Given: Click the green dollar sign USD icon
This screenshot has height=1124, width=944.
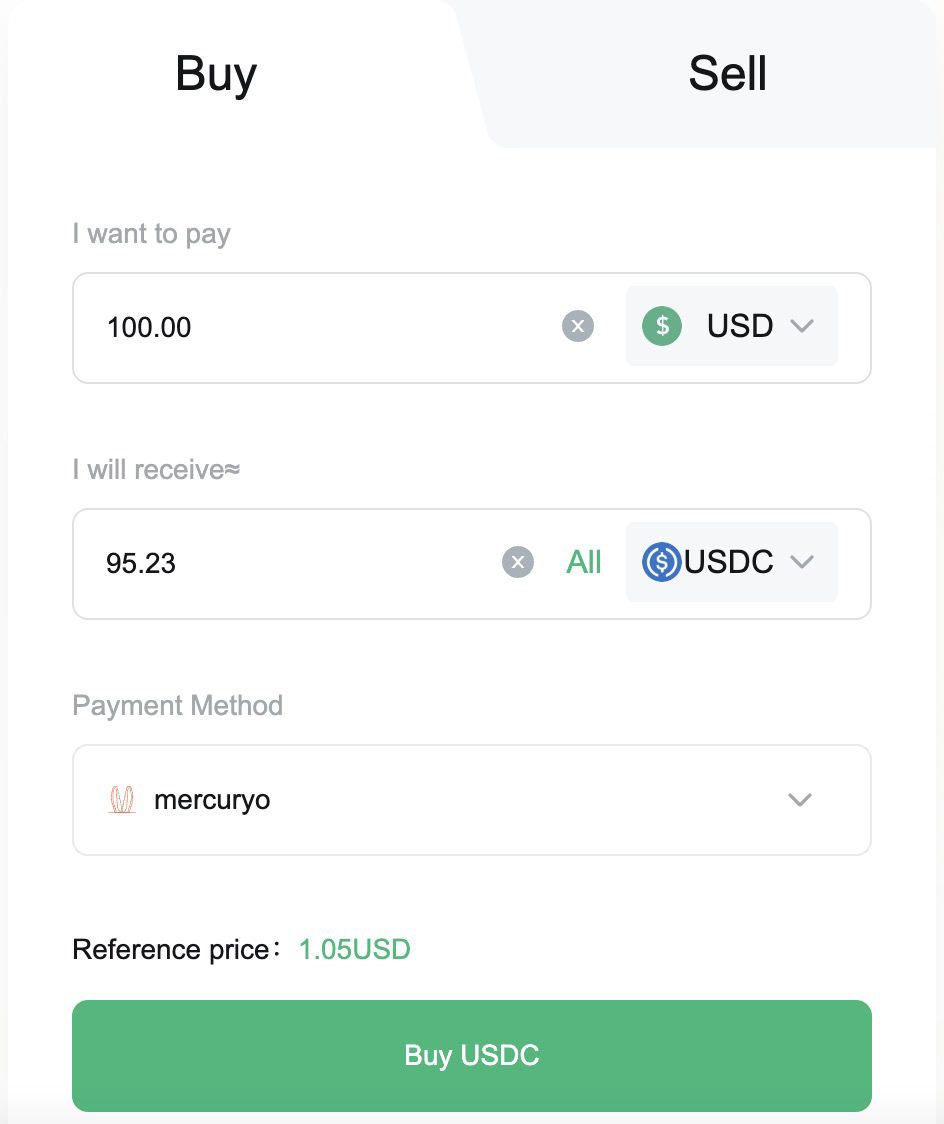Looking at the screenshot, I should tap(661, 326).
